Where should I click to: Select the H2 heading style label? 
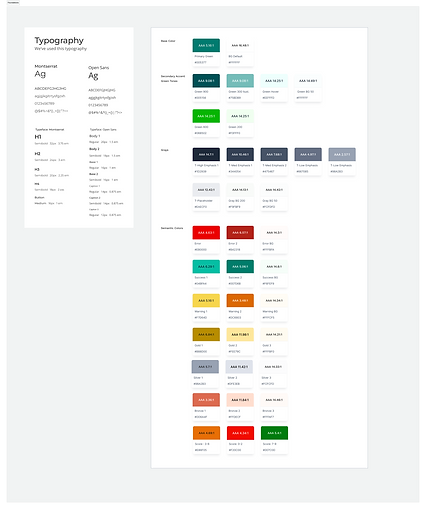coord(37,154)
